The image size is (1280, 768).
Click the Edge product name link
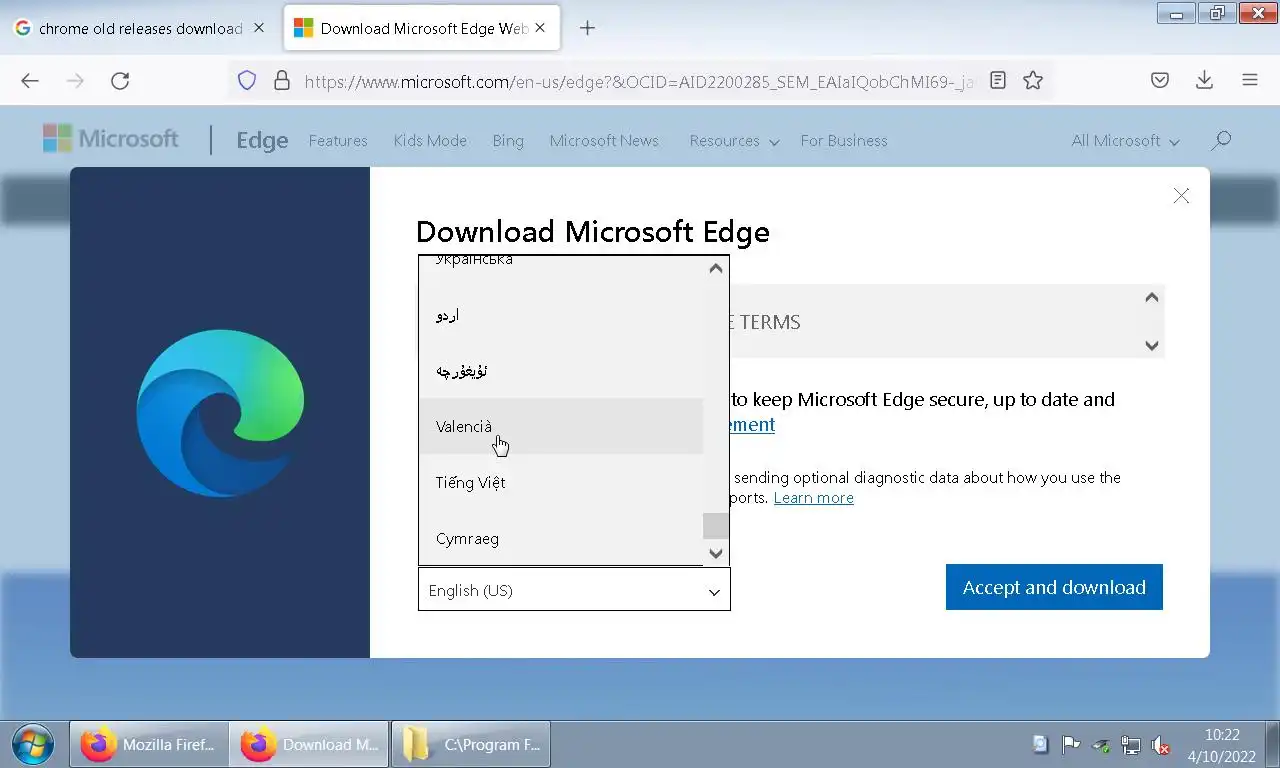pyautogui.click(x=262, y=141)
